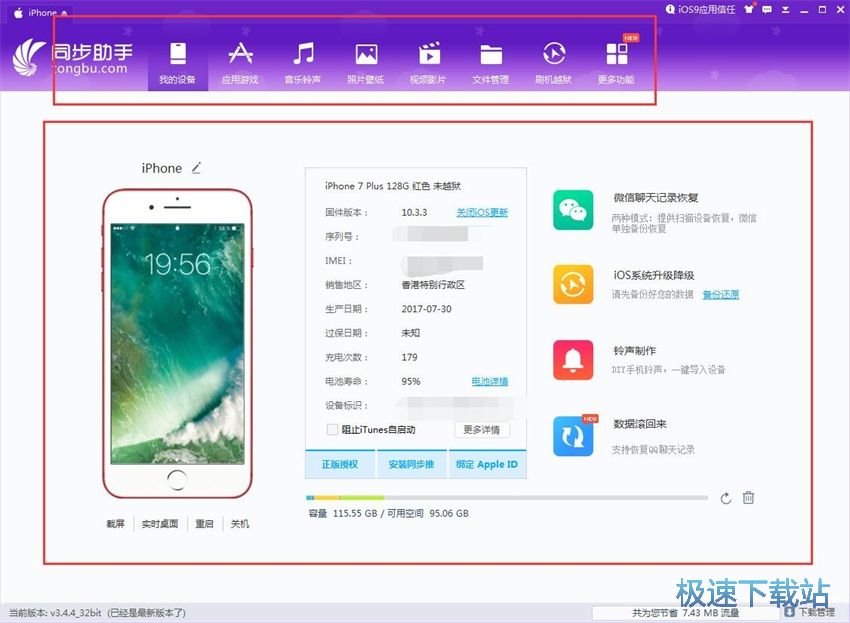This screenshot has height=623, width=850.
Task: Click the pencil icon to rename iPhone
Action: (x=196, y=168)
